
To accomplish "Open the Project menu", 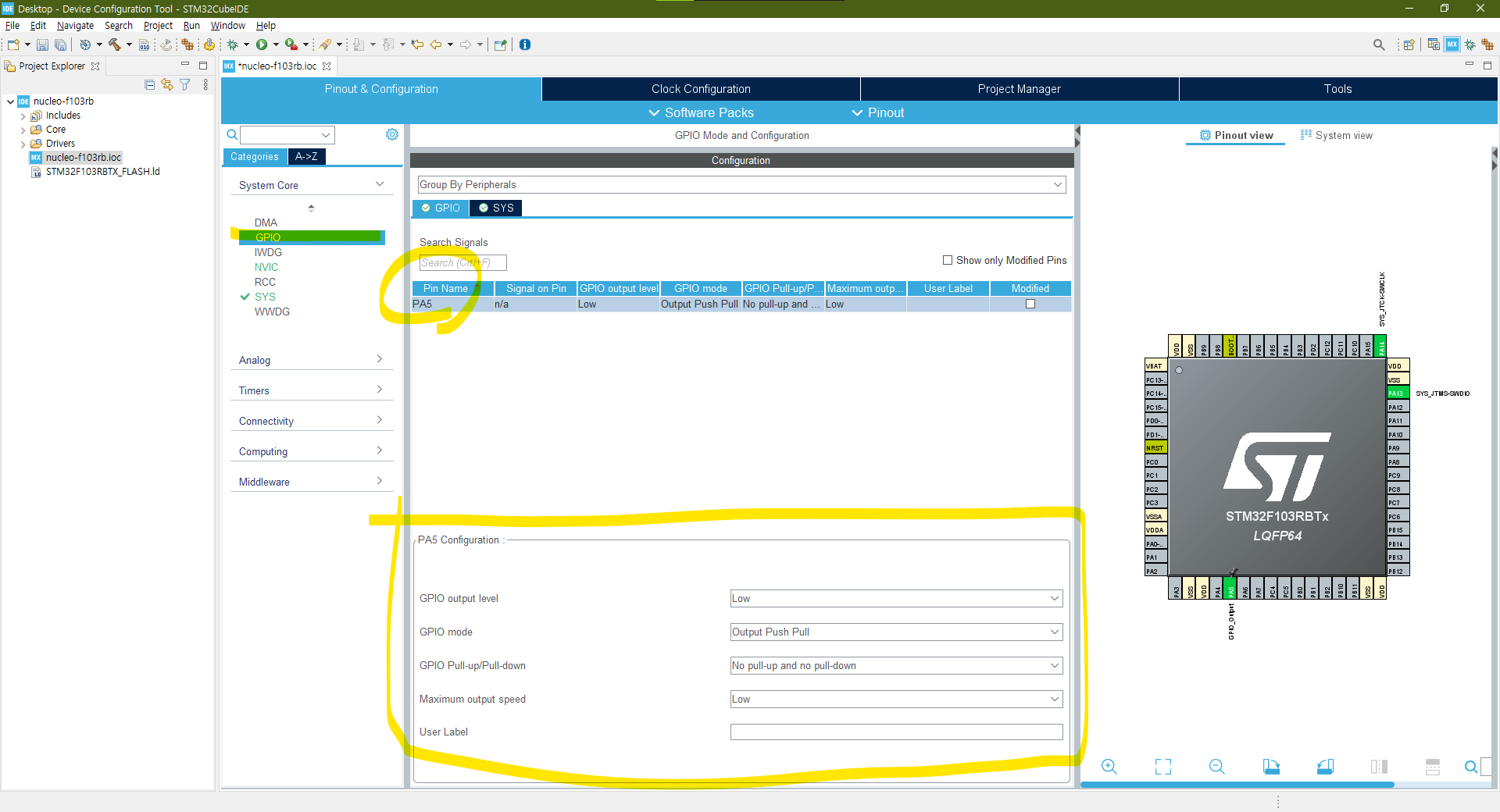I will point(158,25).
